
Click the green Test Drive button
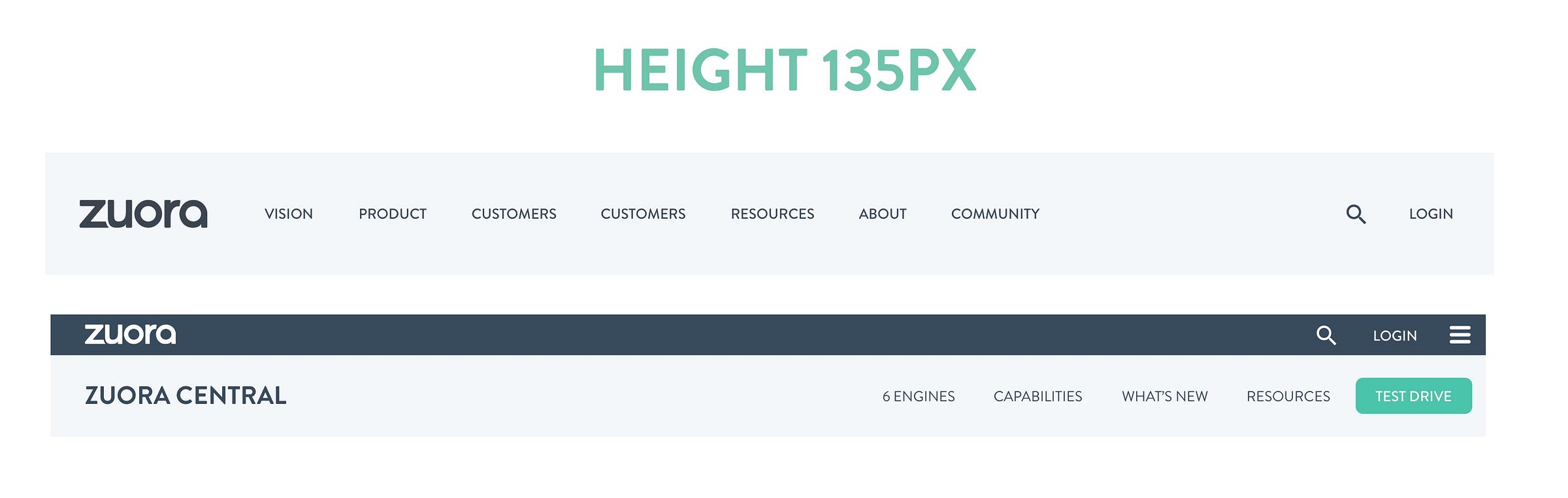(x=1414, y=395)
